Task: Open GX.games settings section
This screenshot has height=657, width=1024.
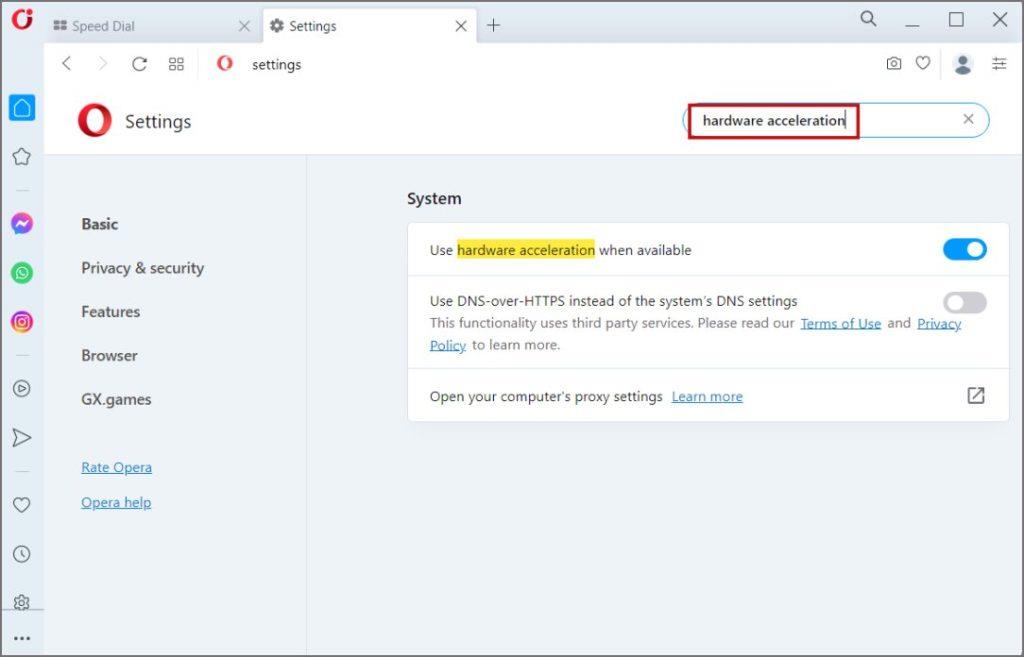Action: pos(116,399)
